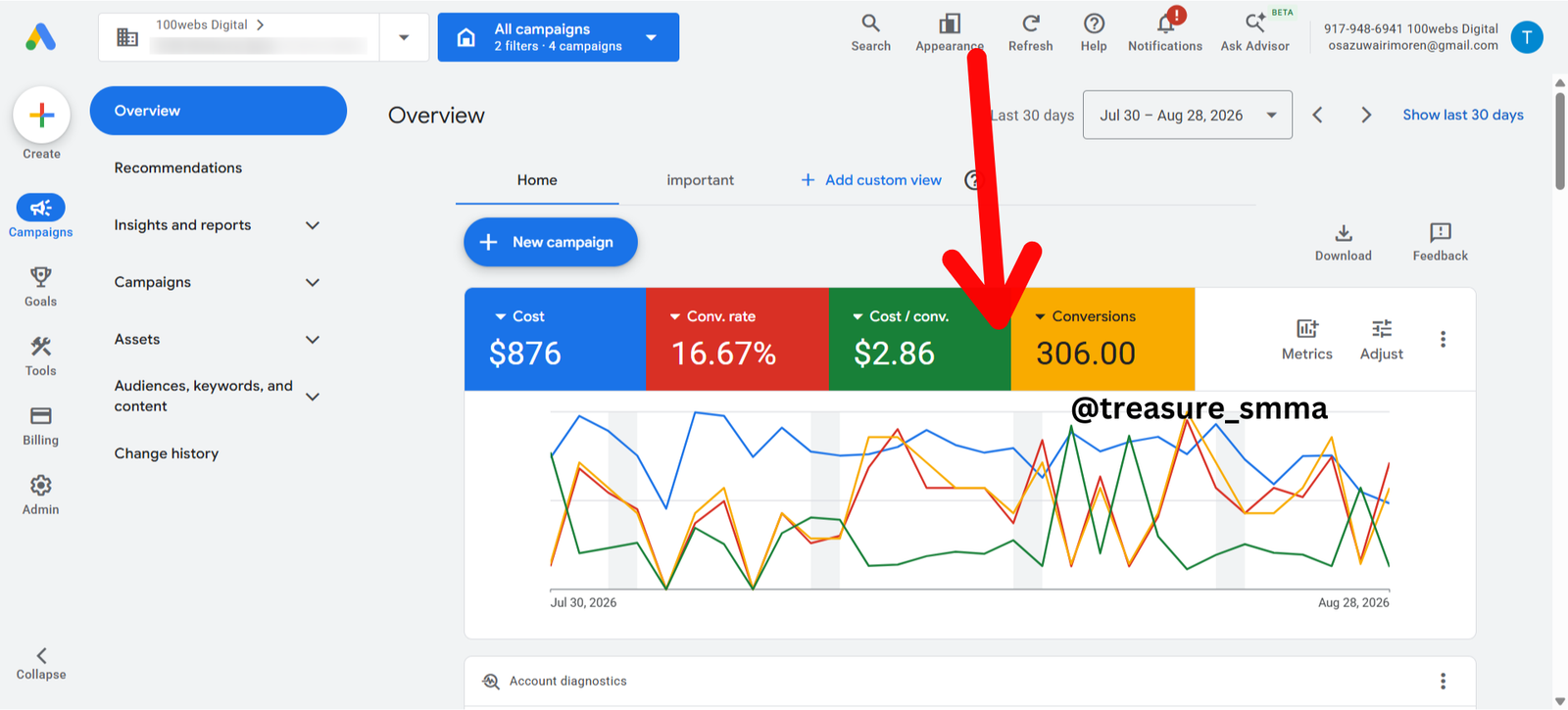Open the Goals trophy icon
The width and height of the screenshot is (1568, 710).
pyautogui.click(x=40, y=277)
